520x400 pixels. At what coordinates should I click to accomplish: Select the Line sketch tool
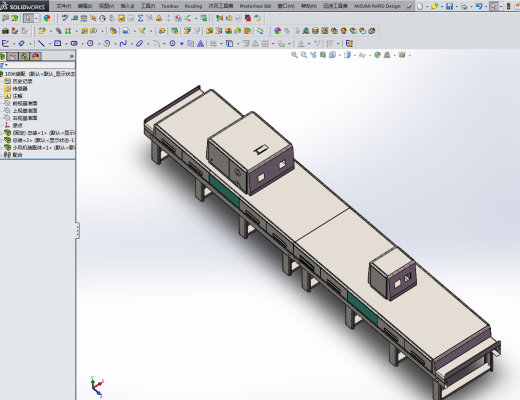(41, 43)
